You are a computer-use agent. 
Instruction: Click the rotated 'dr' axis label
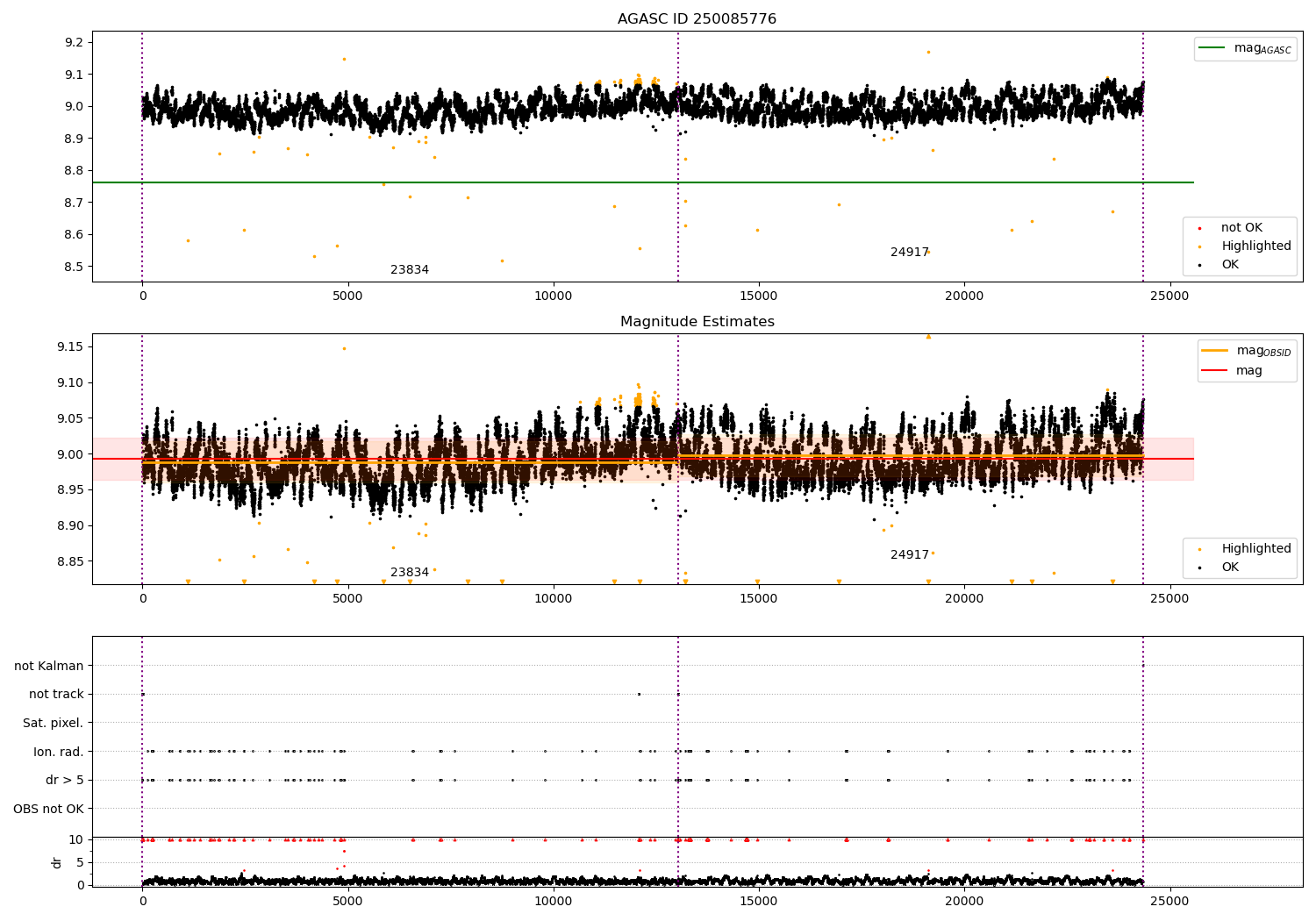[56, 862]
